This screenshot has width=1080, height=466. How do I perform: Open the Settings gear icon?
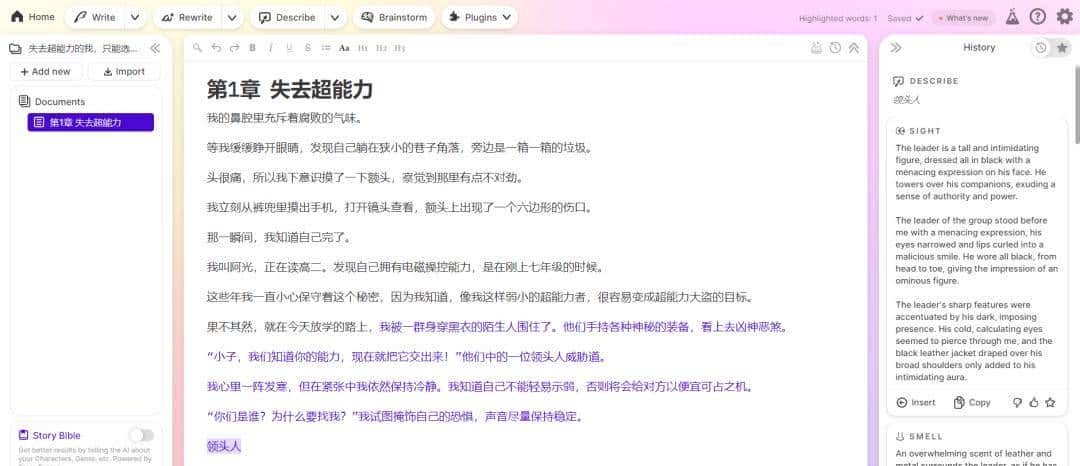[1064, 17]
